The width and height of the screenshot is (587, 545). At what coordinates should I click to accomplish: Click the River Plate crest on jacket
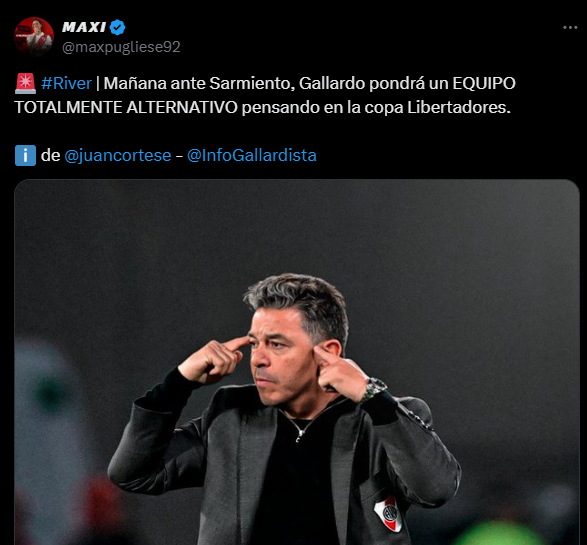388,514
